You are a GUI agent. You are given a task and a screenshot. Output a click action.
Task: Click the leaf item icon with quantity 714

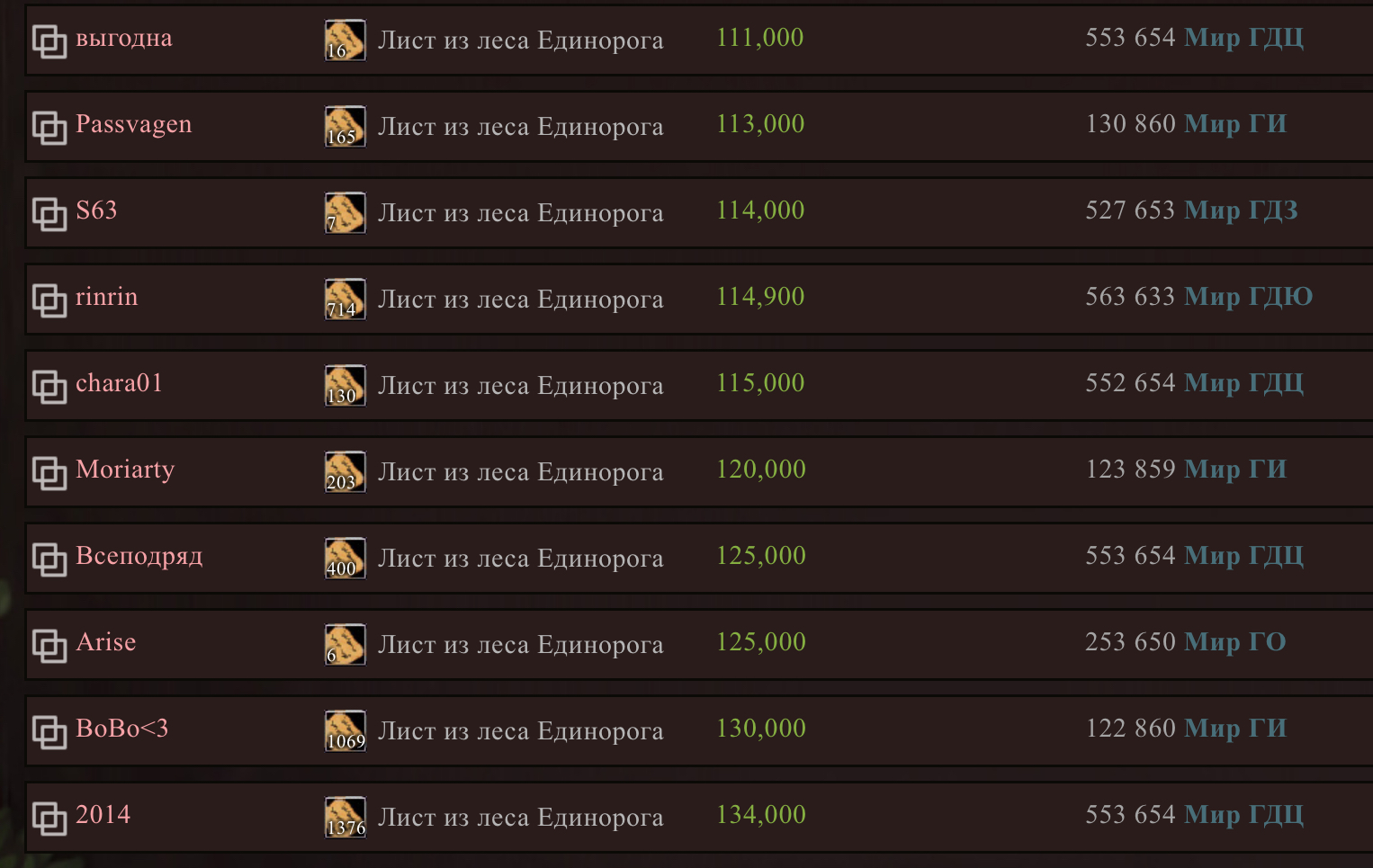pyautogui.click(x=345, y=299)
